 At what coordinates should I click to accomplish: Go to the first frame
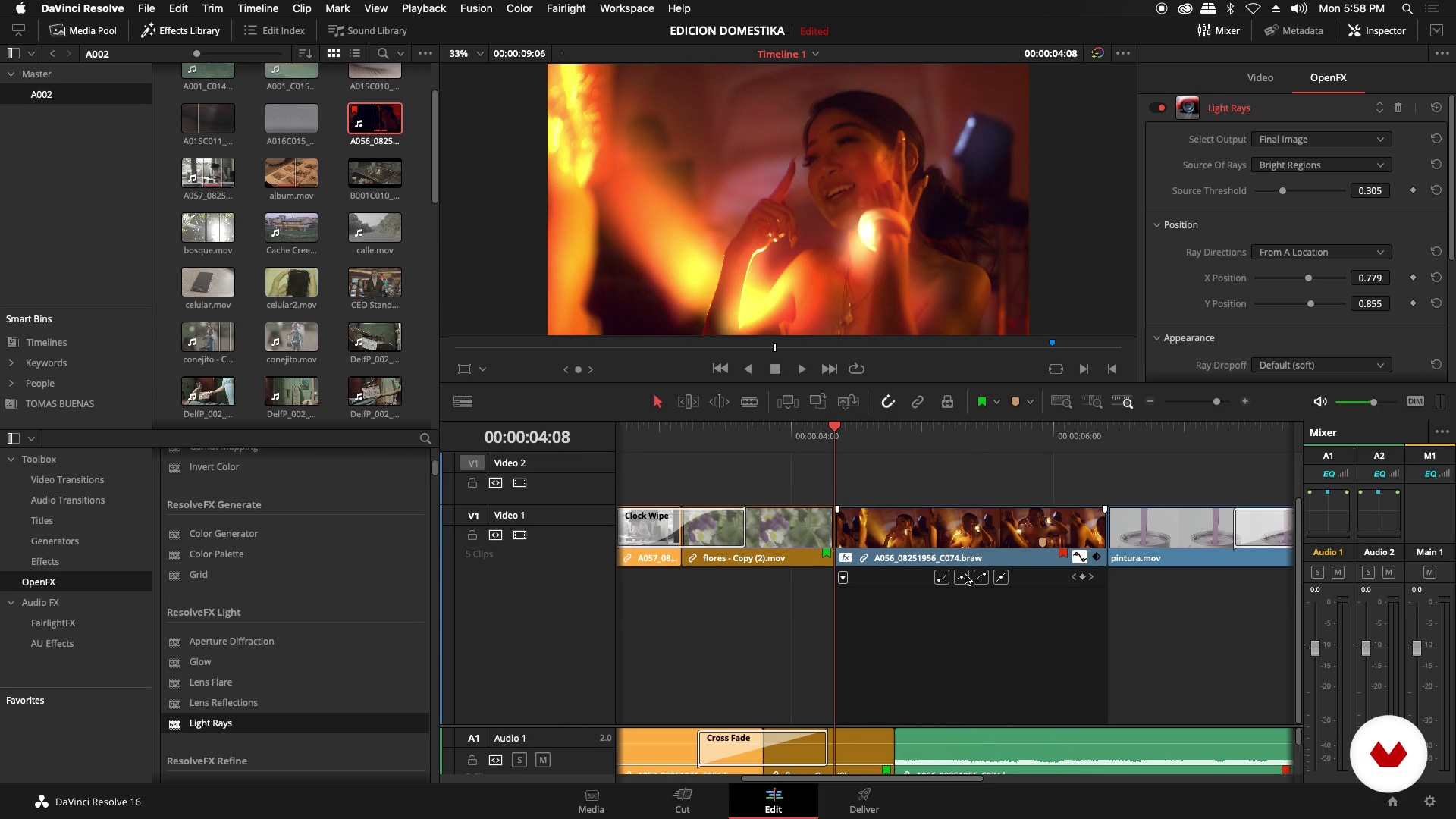720,369
